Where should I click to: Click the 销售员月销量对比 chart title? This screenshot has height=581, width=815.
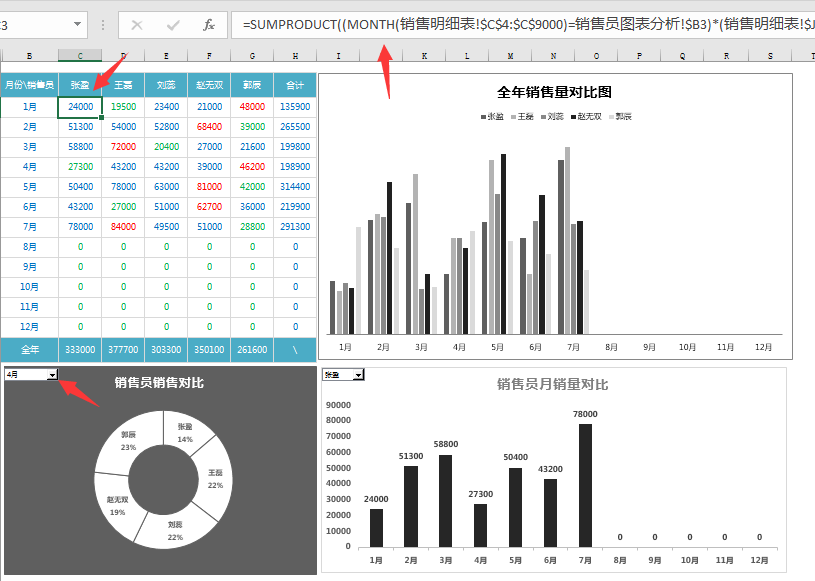click(x=553, y=385)
